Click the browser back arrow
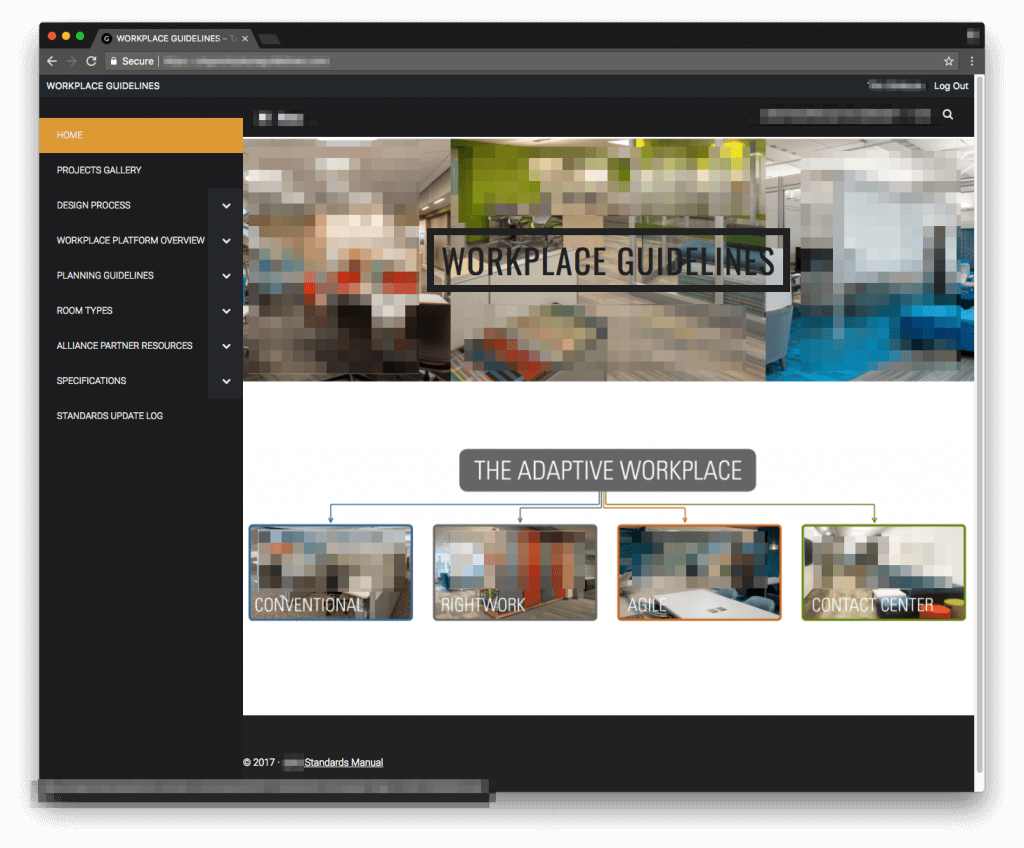Screen dimensions: 1024x848 click(x=51, y=60)
